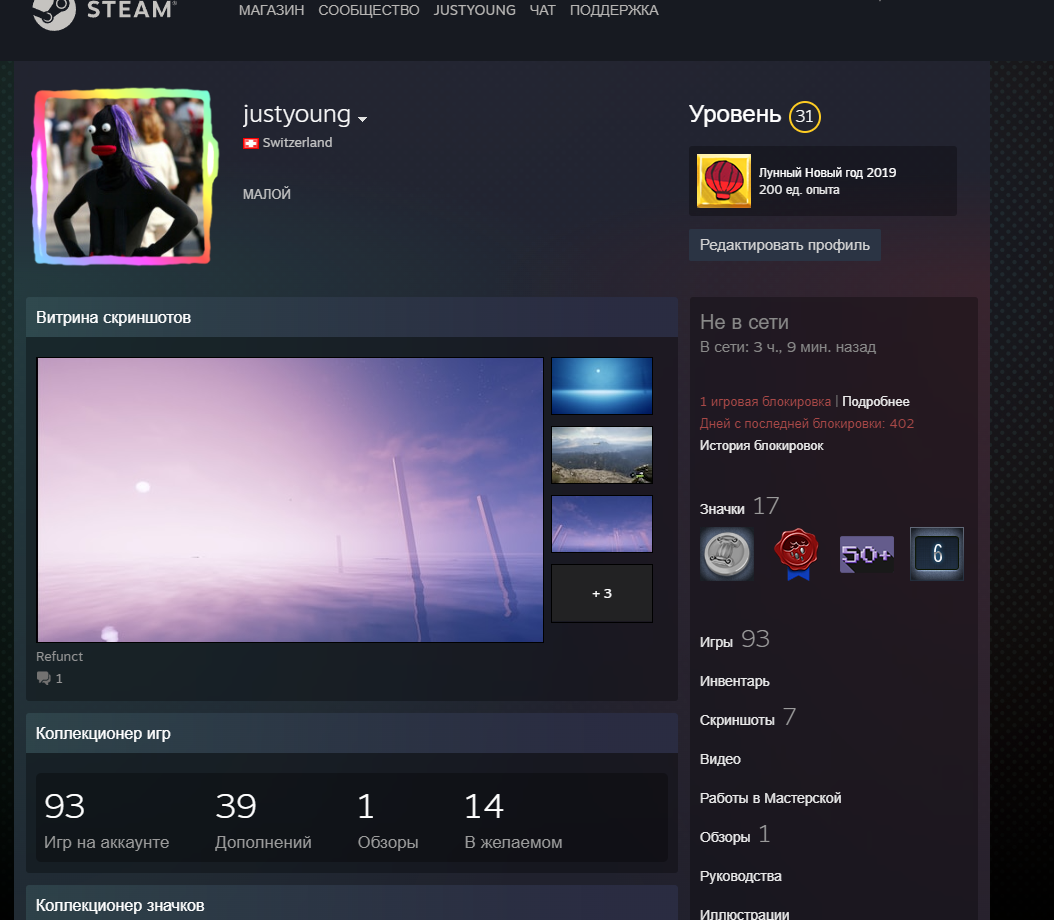Click the level 31 circle badge
Image resolution: width=1054 pixels, height=920 pixels.
pos(804,117)
